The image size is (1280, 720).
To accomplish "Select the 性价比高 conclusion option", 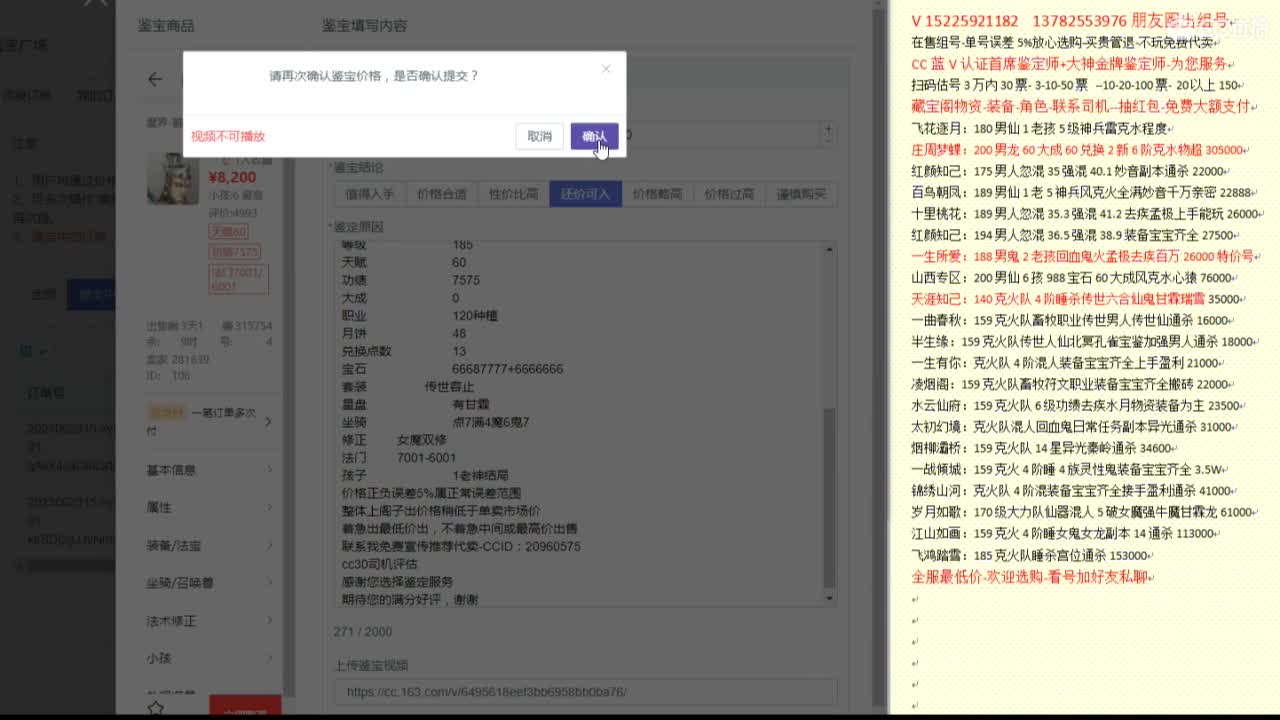I will [x=514, y=194].
